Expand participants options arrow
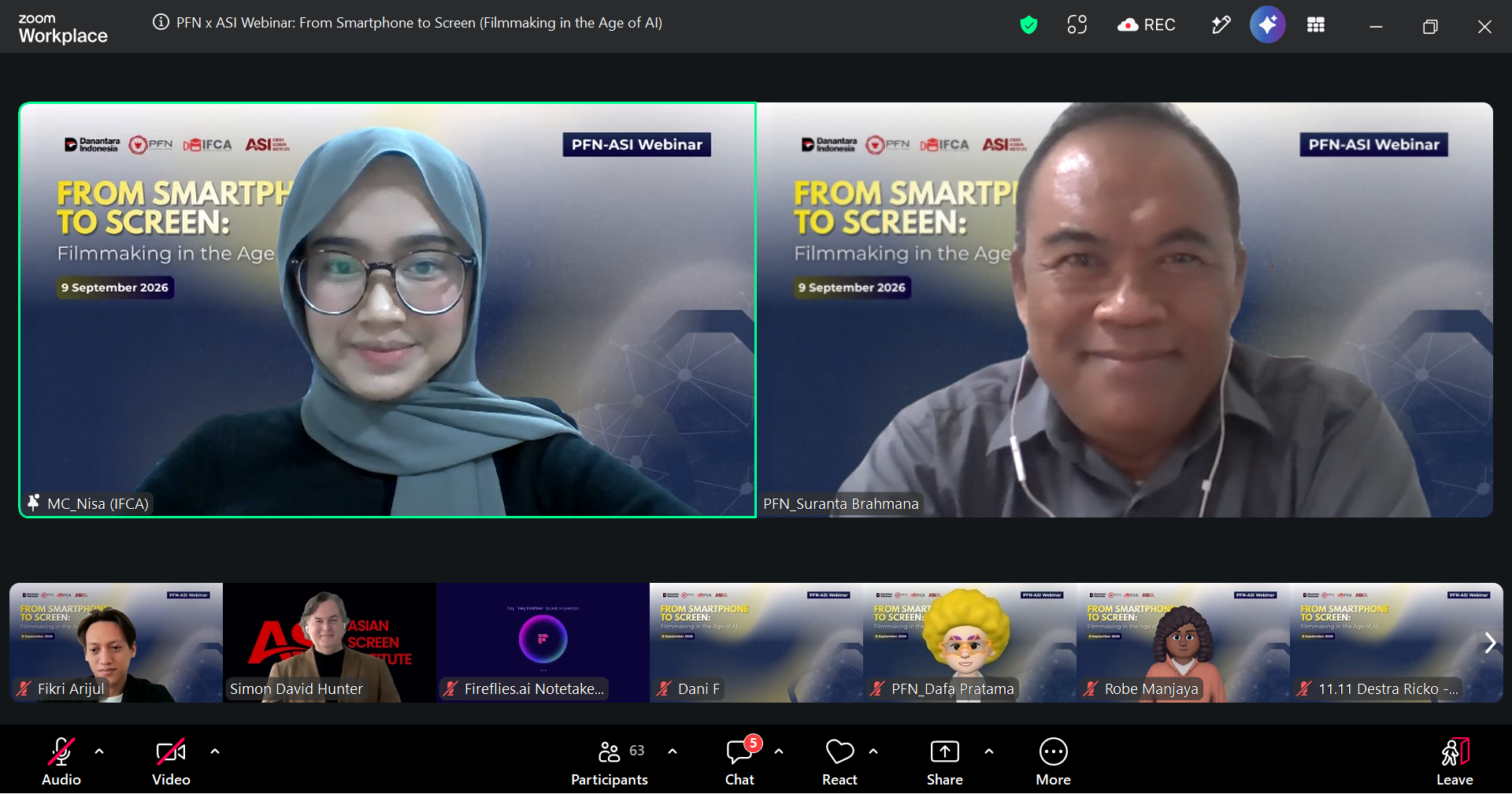 coord(673,751)
